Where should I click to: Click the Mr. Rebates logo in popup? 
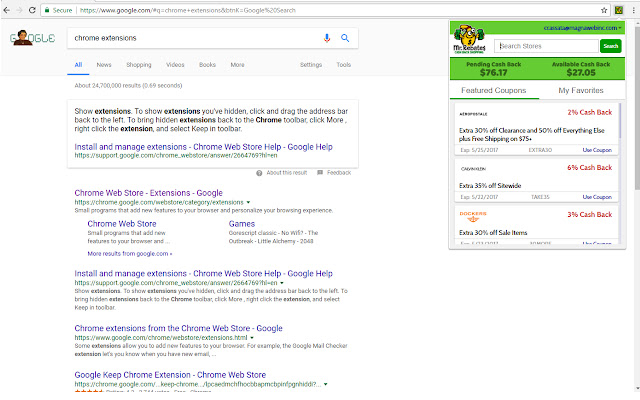[x=469, y=39]
